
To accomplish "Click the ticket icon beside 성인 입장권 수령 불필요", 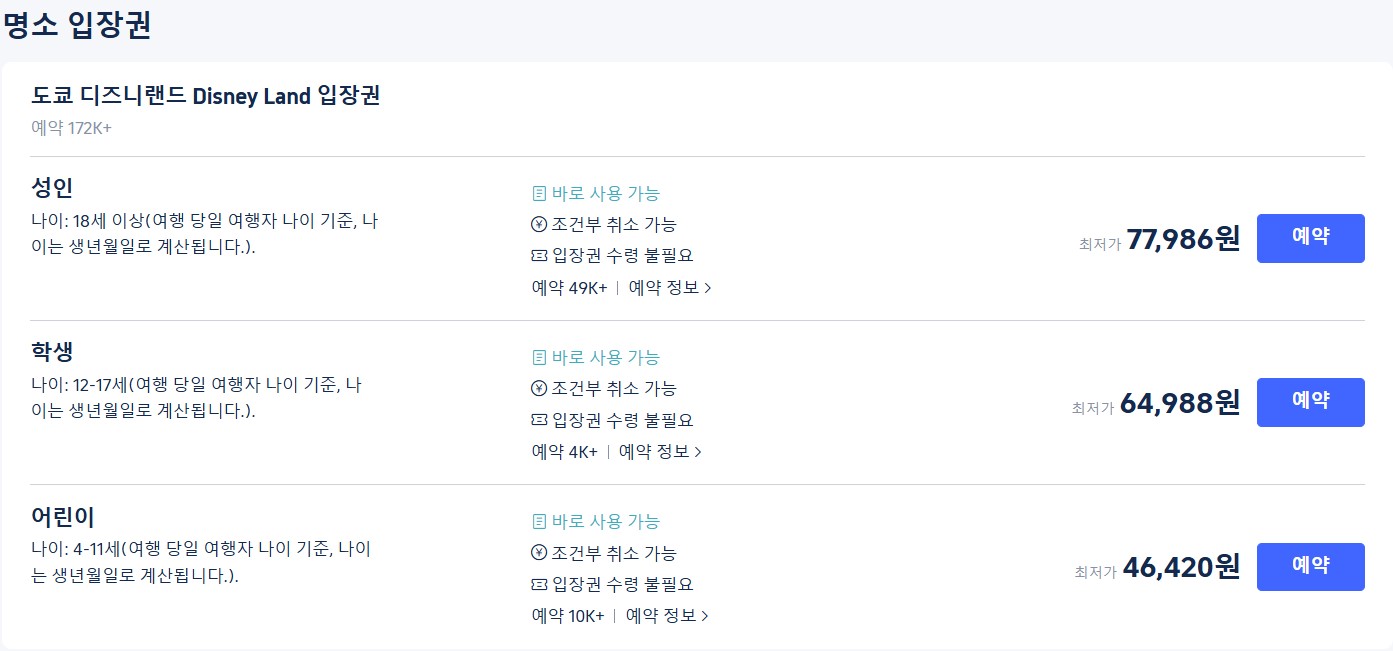I will pyautogui.click(x=539, y=255).
